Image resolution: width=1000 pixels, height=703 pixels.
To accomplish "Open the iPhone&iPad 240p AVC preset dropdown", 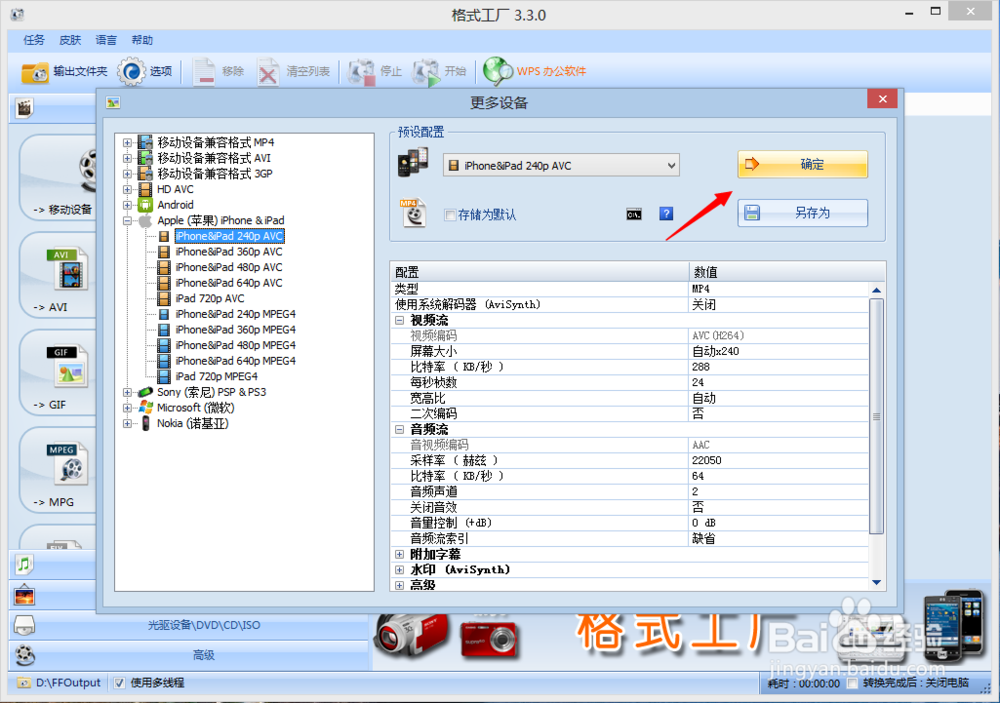I will 561,166.
